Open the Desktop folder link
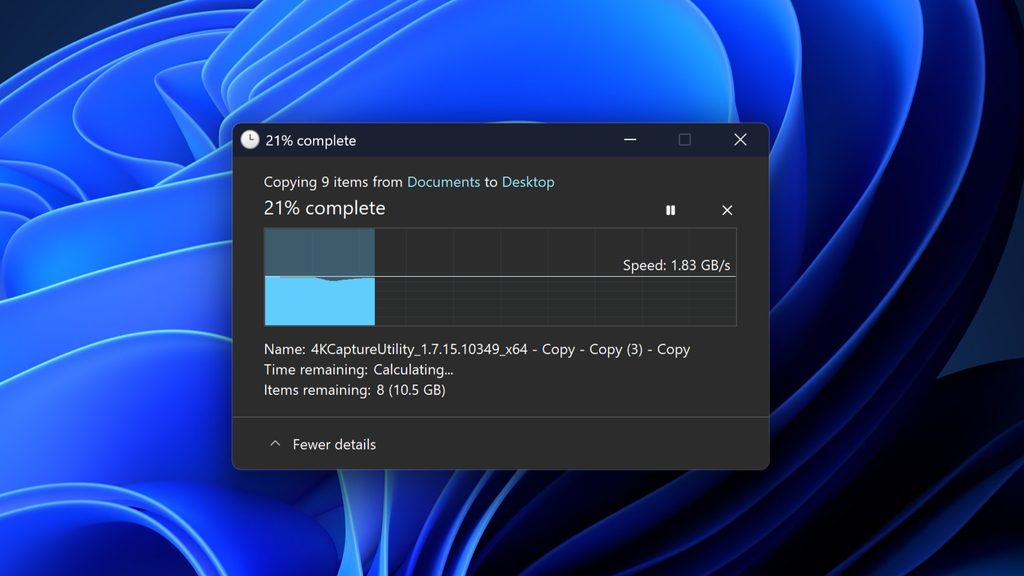The image size is (1024, 576). click(528, 182)
